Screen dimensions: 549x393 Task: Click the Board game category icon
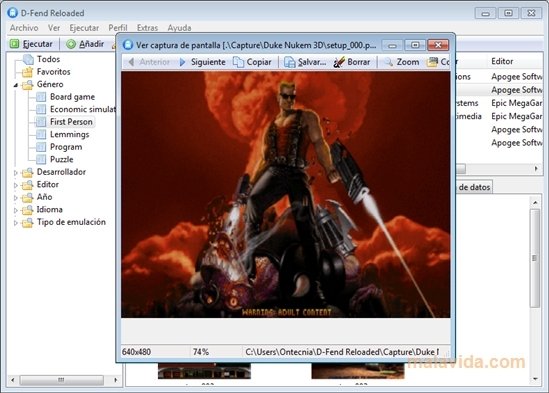pyautogui.click(x=41, y=97)
